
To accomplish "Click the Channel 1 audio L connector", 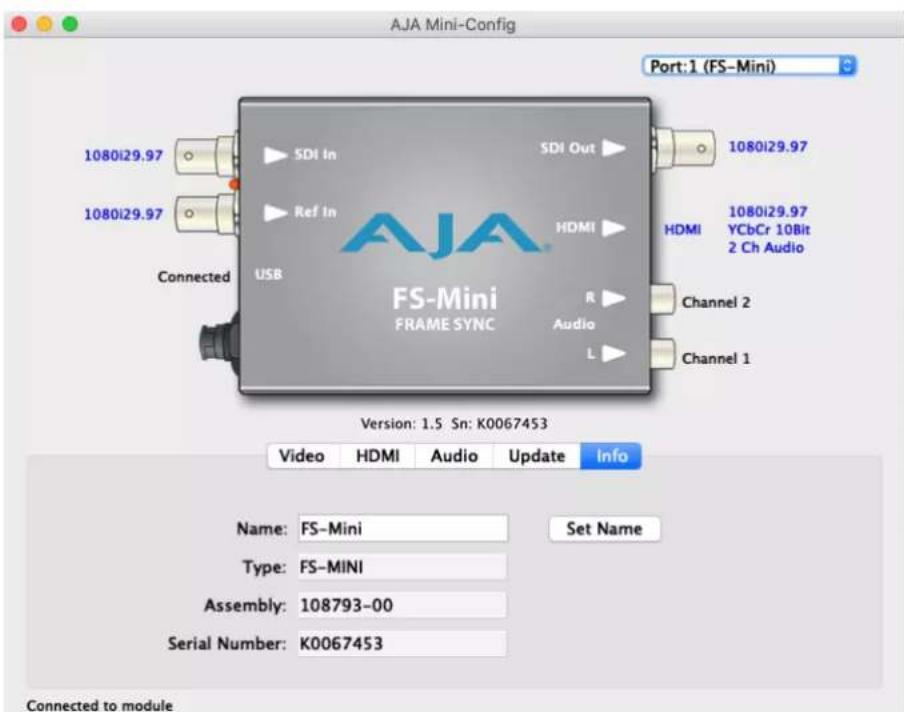I will coord(662,353).
